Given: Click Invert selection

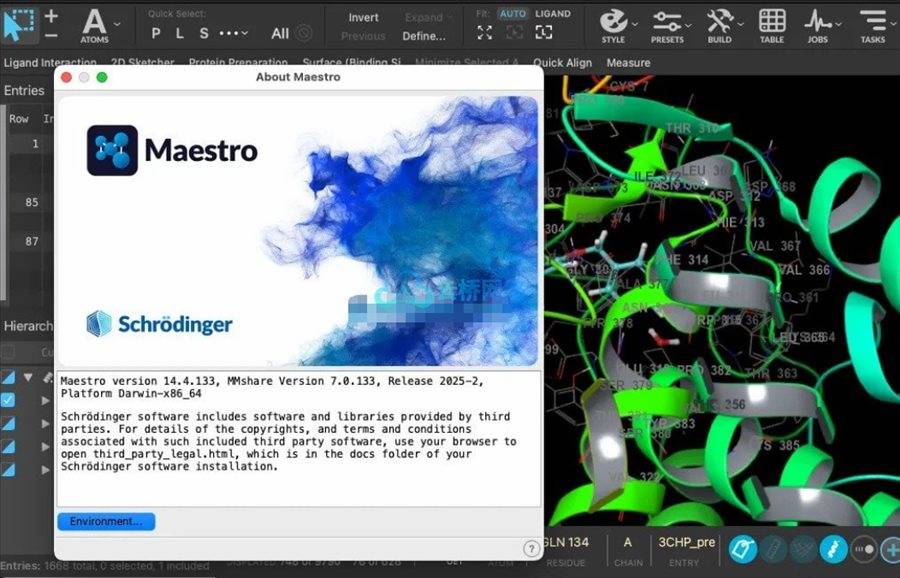Looking at the screenshot, I should [x=363, y=18].
